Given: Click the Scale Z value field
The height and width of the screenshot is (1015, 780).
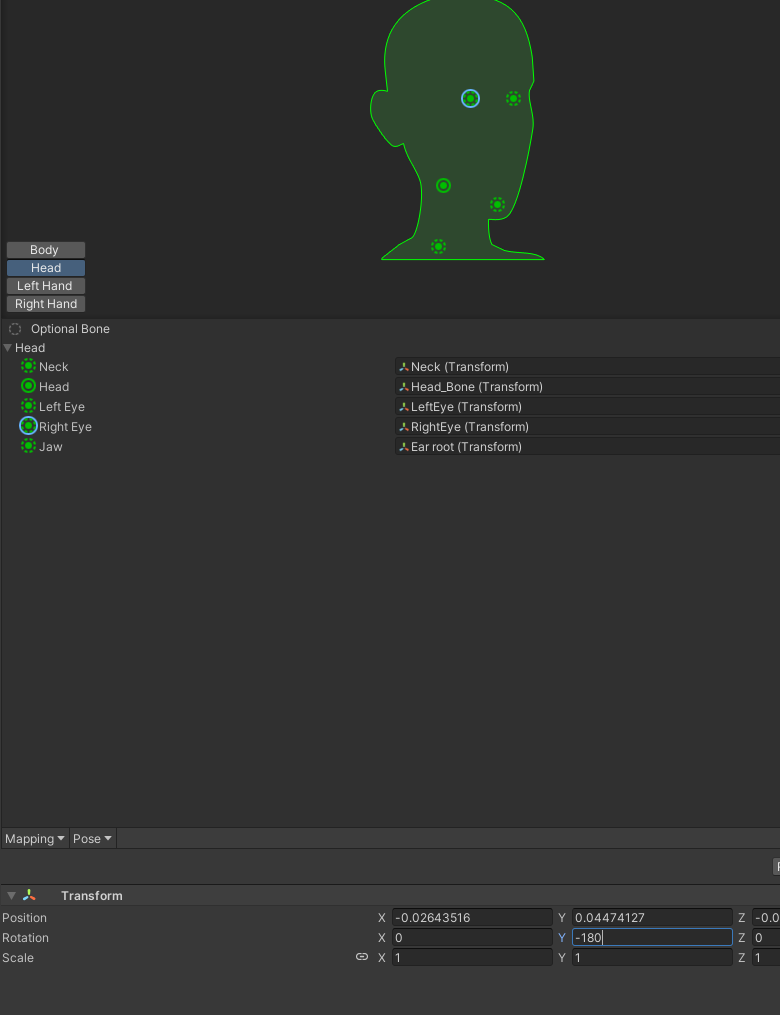Looking at the screenshot, I should click(x=766, y=957).
